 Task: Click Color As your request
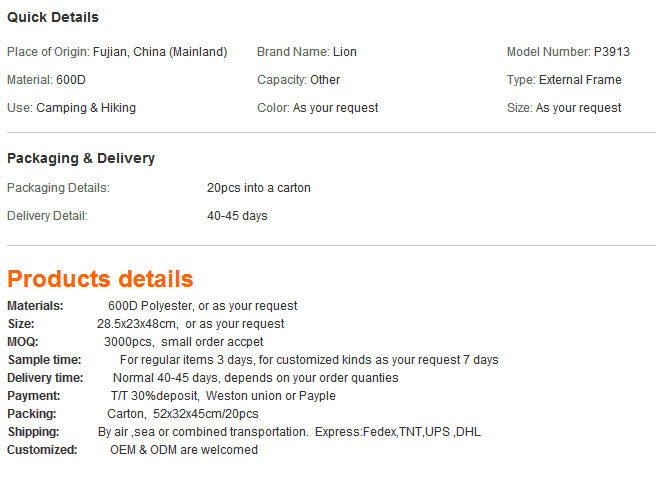[318, 108]
